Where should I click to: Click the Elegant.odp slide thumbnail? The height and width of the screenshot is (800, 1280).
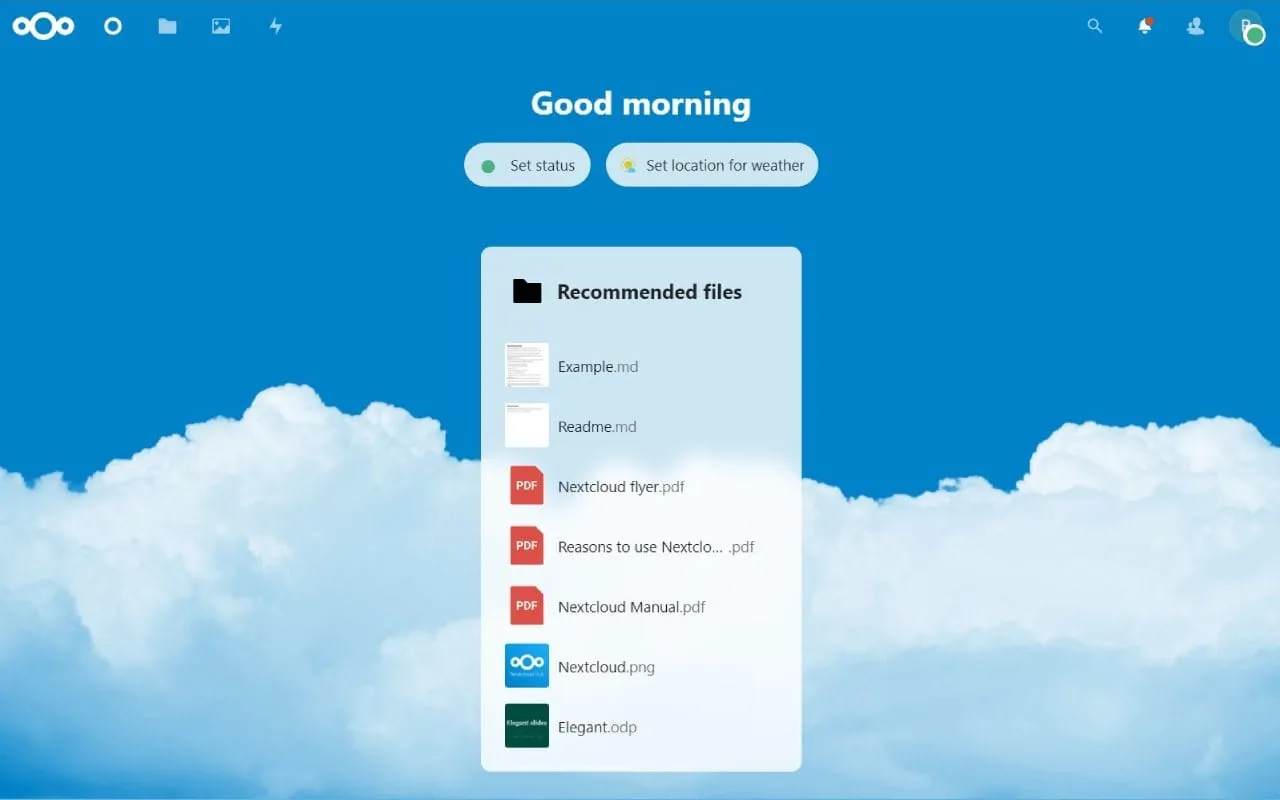pos(527,725)
